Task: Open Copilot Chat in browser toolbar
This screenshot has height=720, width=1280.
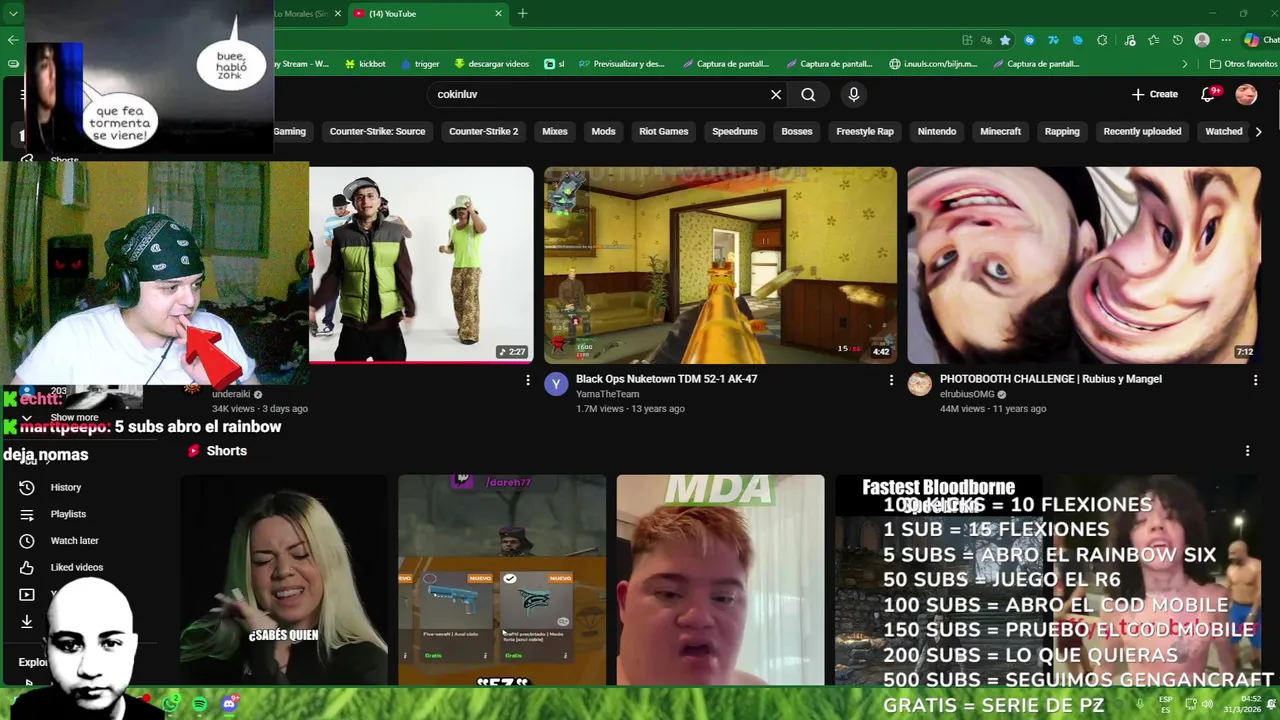Action: pos(1259,40)
